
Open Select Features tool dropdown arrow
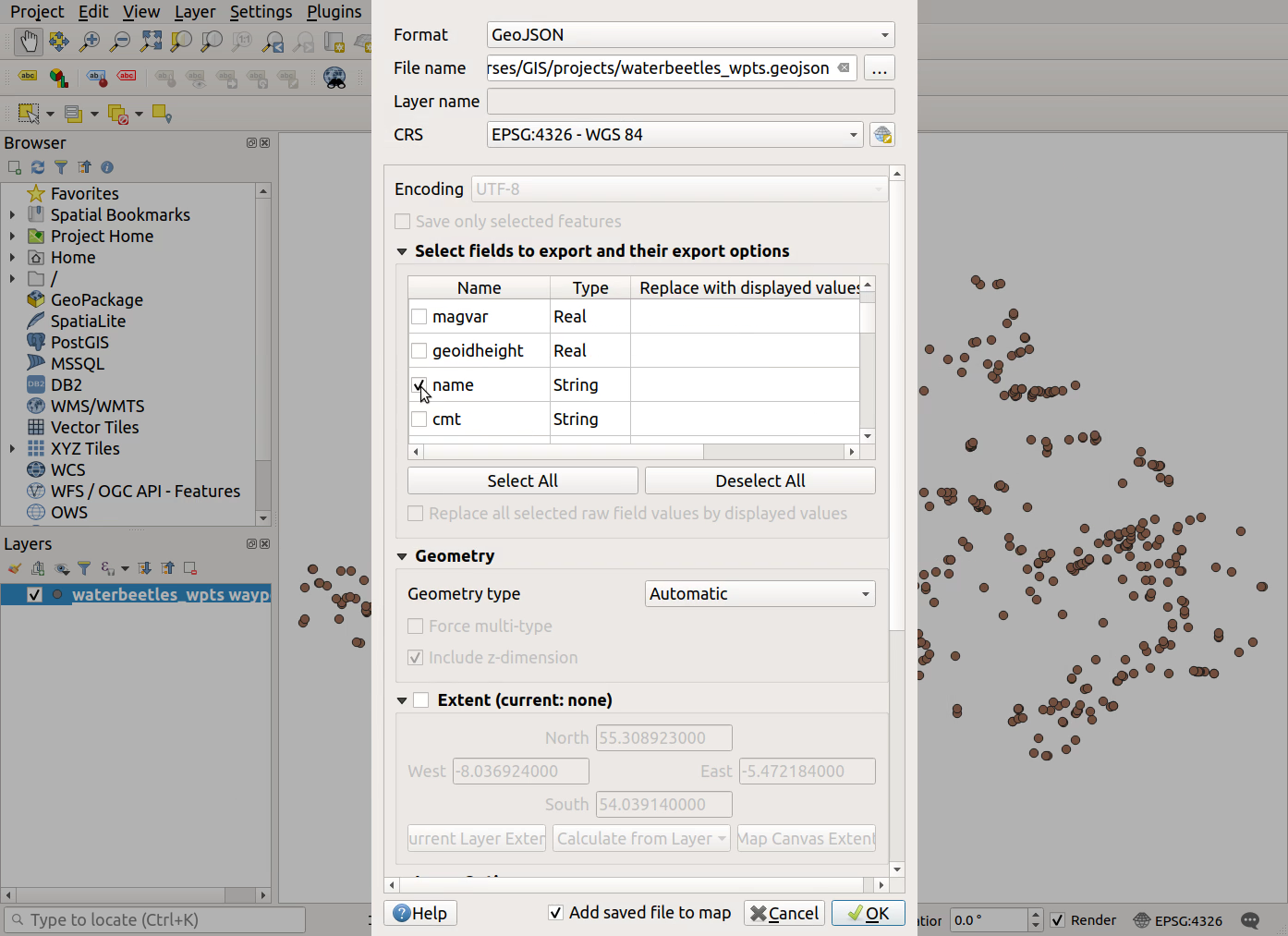click(x=50, y=115)
